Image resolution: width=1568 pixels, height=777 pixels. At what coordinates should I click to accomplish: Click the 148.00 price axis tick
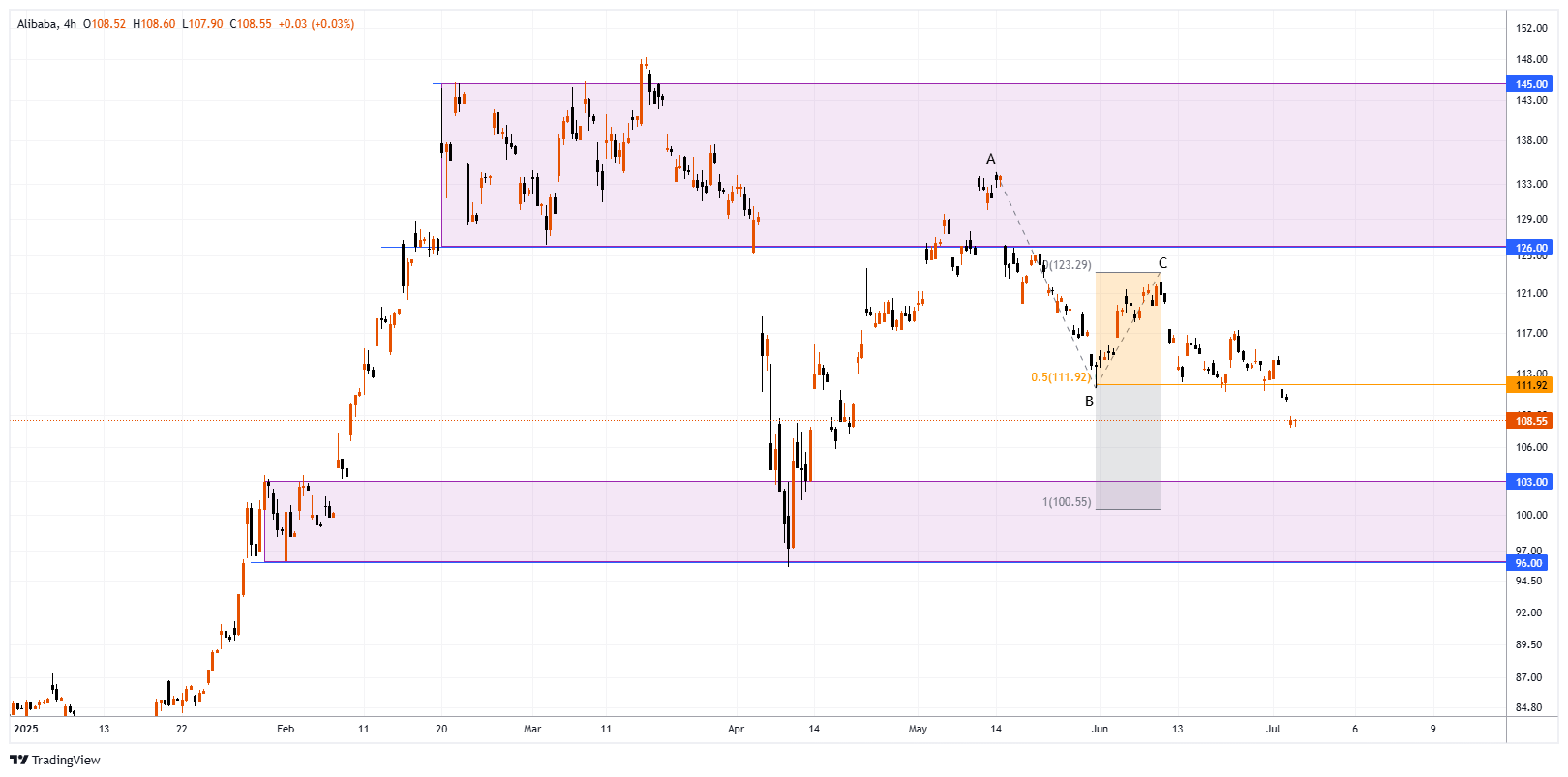click(1531, 59)
